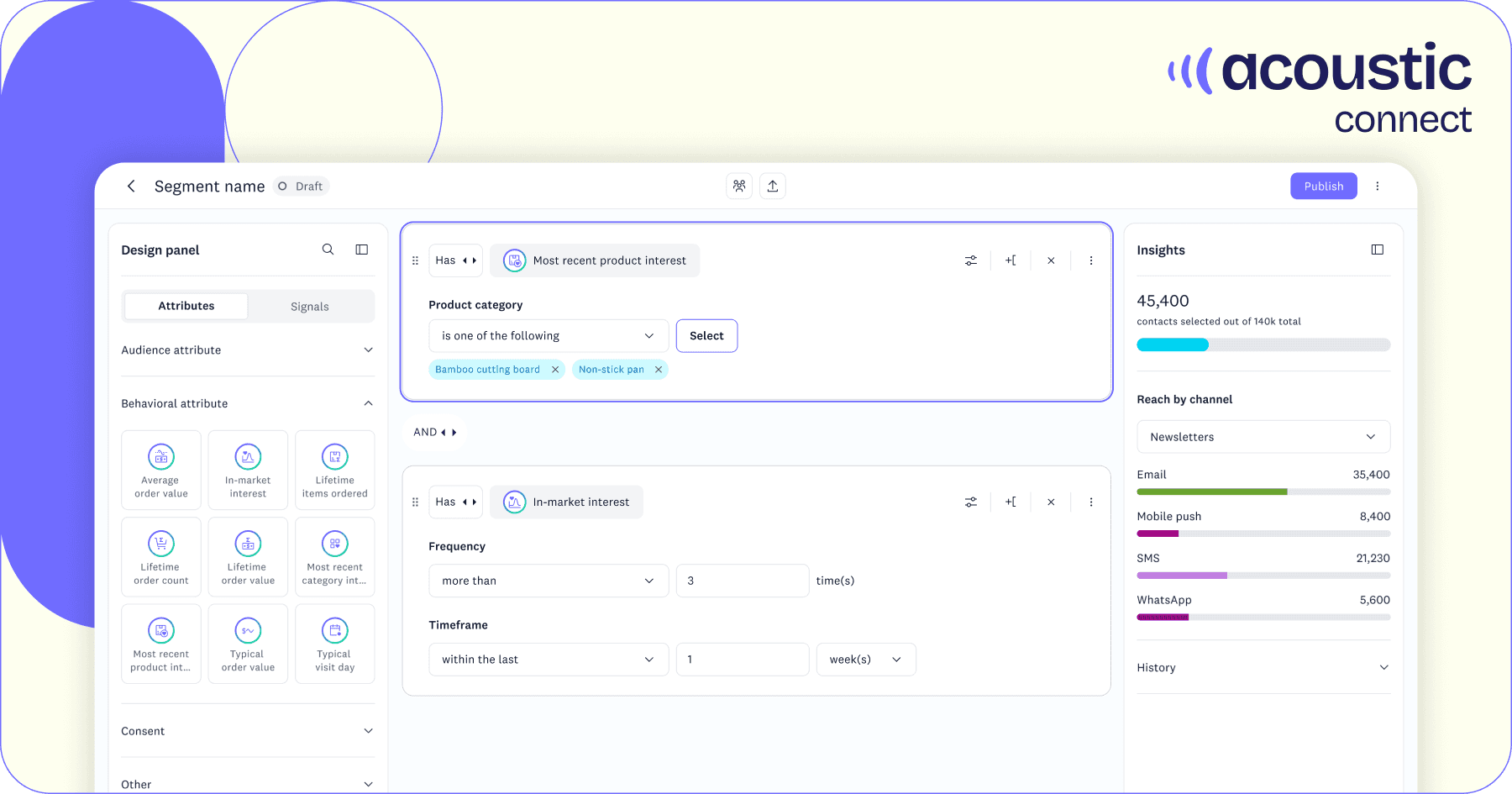Click the Select button for product category
1512x794 pixels.
pyautogui.click(x=706, y=336)
